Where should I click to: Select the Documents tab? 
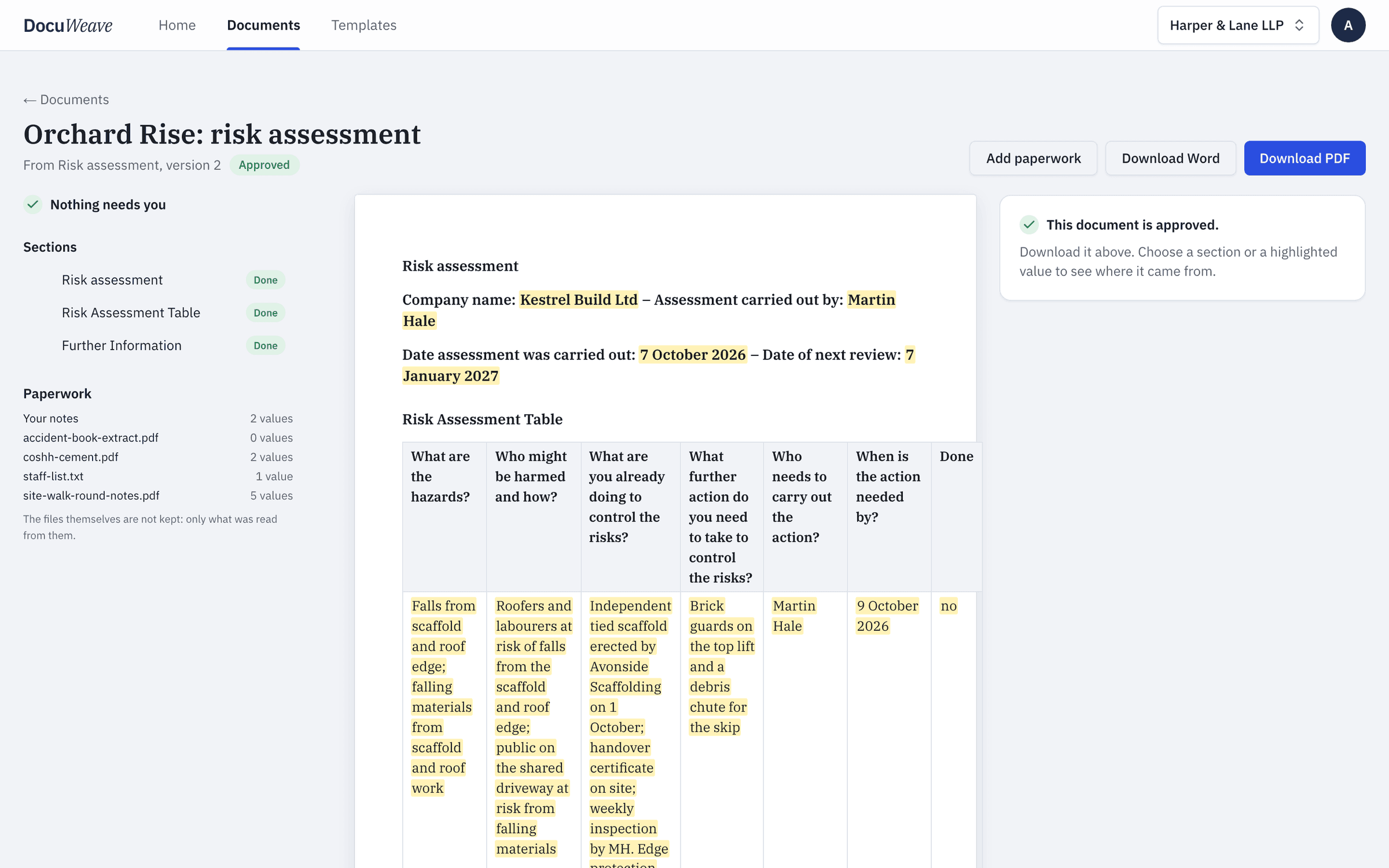263,25
